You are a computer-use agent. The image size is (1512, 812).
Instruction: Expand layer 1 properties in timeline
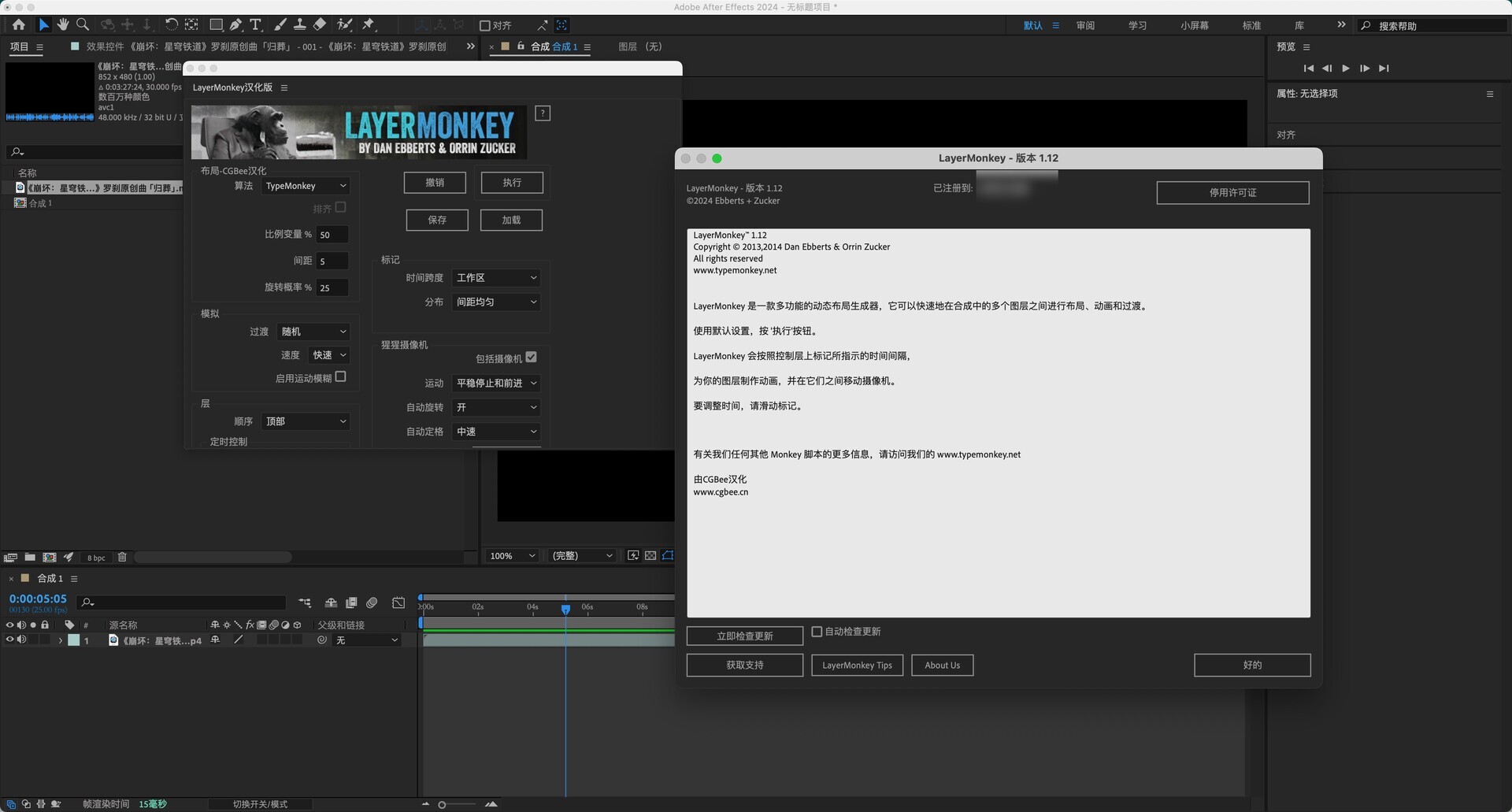tap(61, 641)
